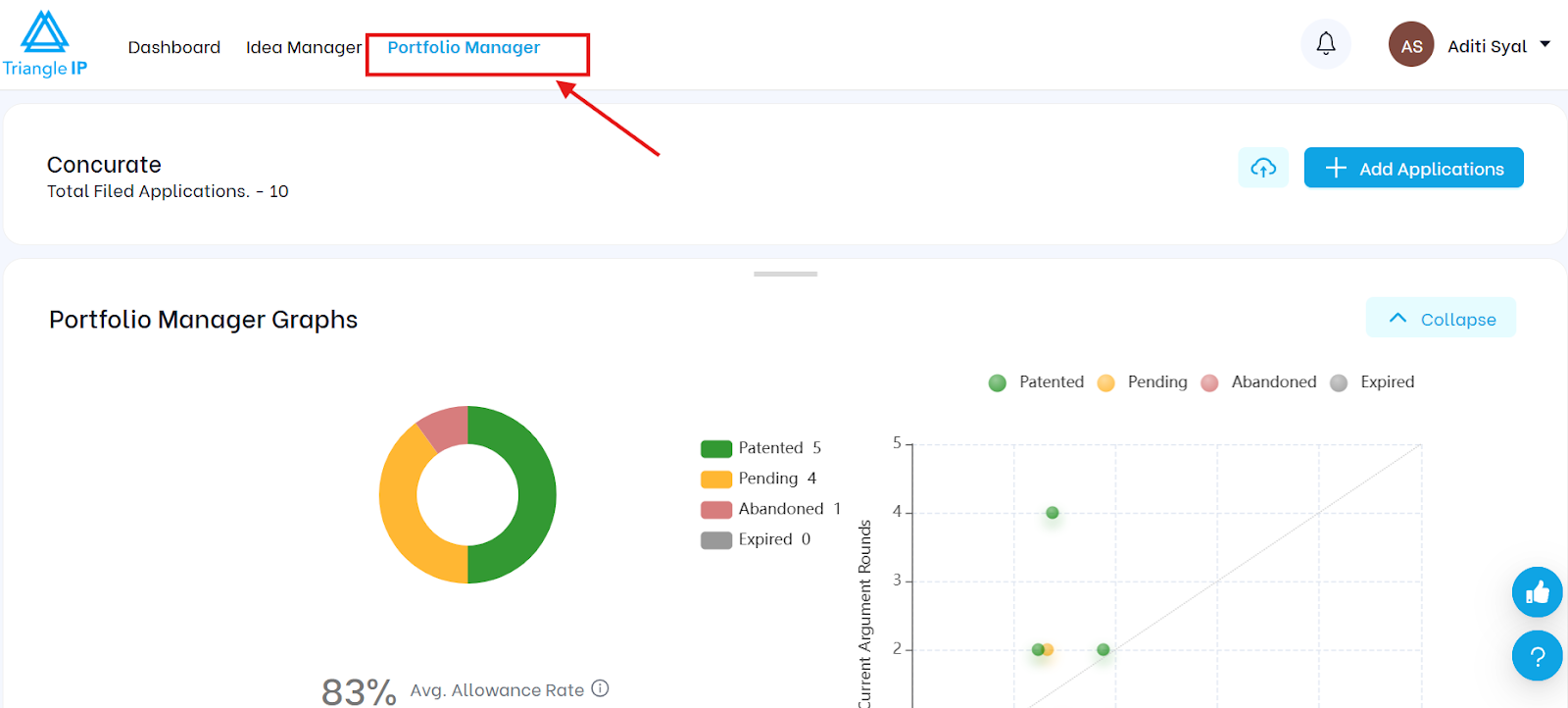Toggle Abandoned series in scatter legend
Screen dimensions: 1568x708
(1259, 382)
